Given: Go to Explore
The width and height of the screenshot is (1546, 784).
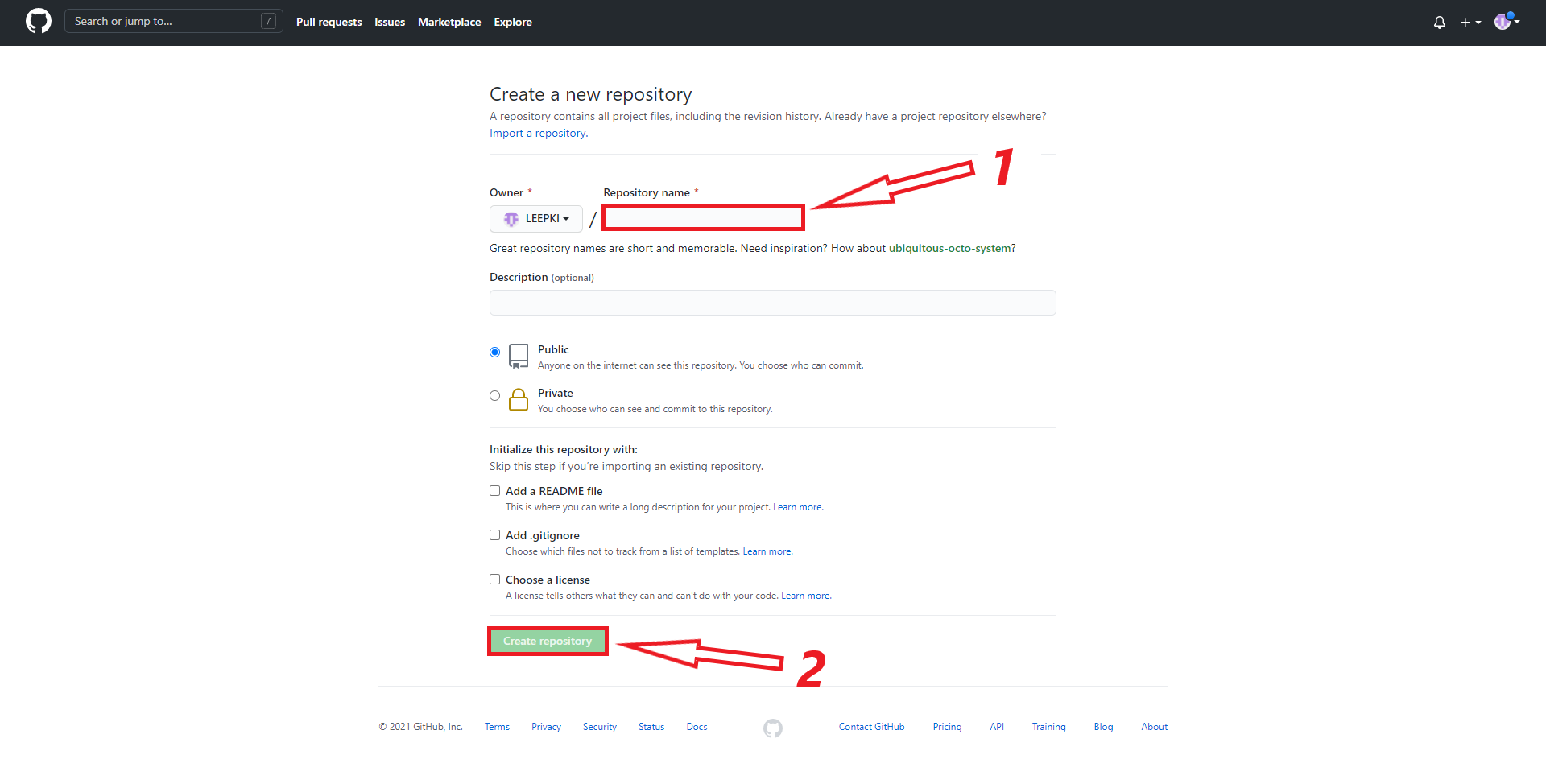Looking at the screenshot, I should [513, 23].
